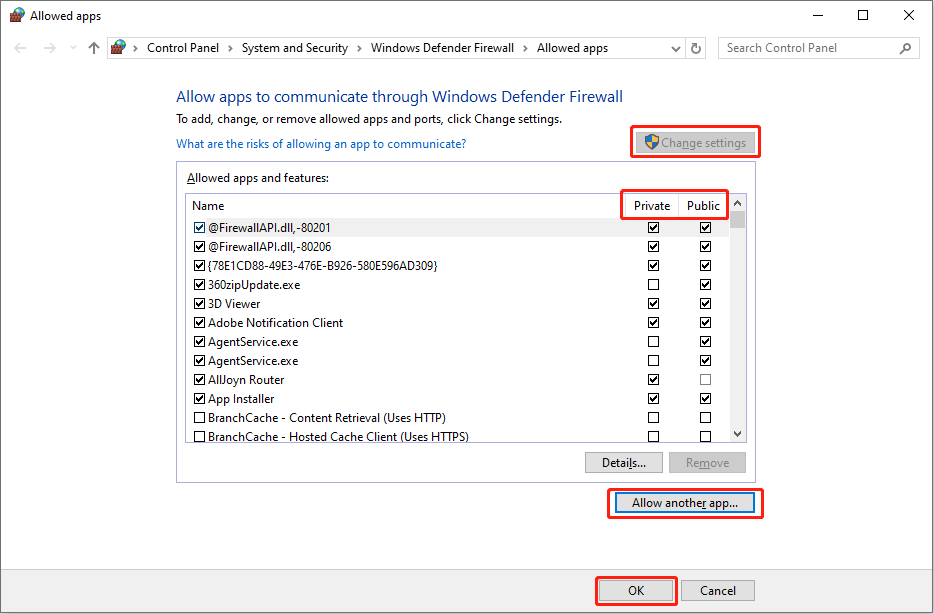934x614 pixels.
Task: Cancel the Allowed apps dialog
Action: coord(718,590)
